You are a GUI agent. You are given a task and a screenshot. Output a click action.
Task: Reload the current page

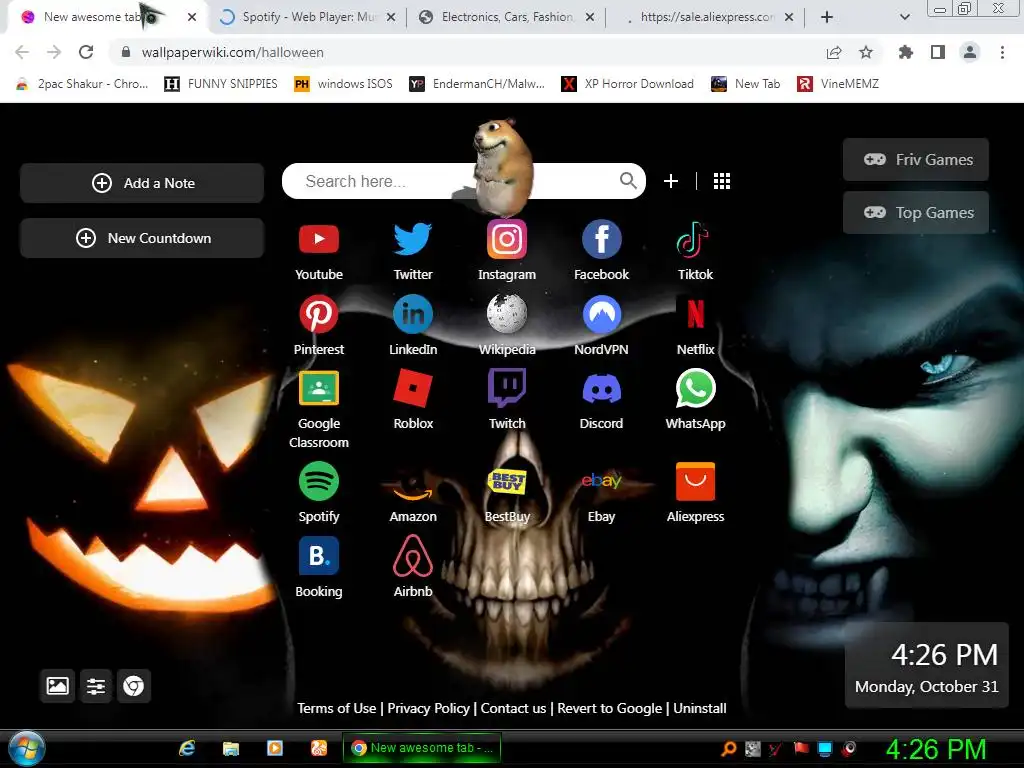pos(86,52)
